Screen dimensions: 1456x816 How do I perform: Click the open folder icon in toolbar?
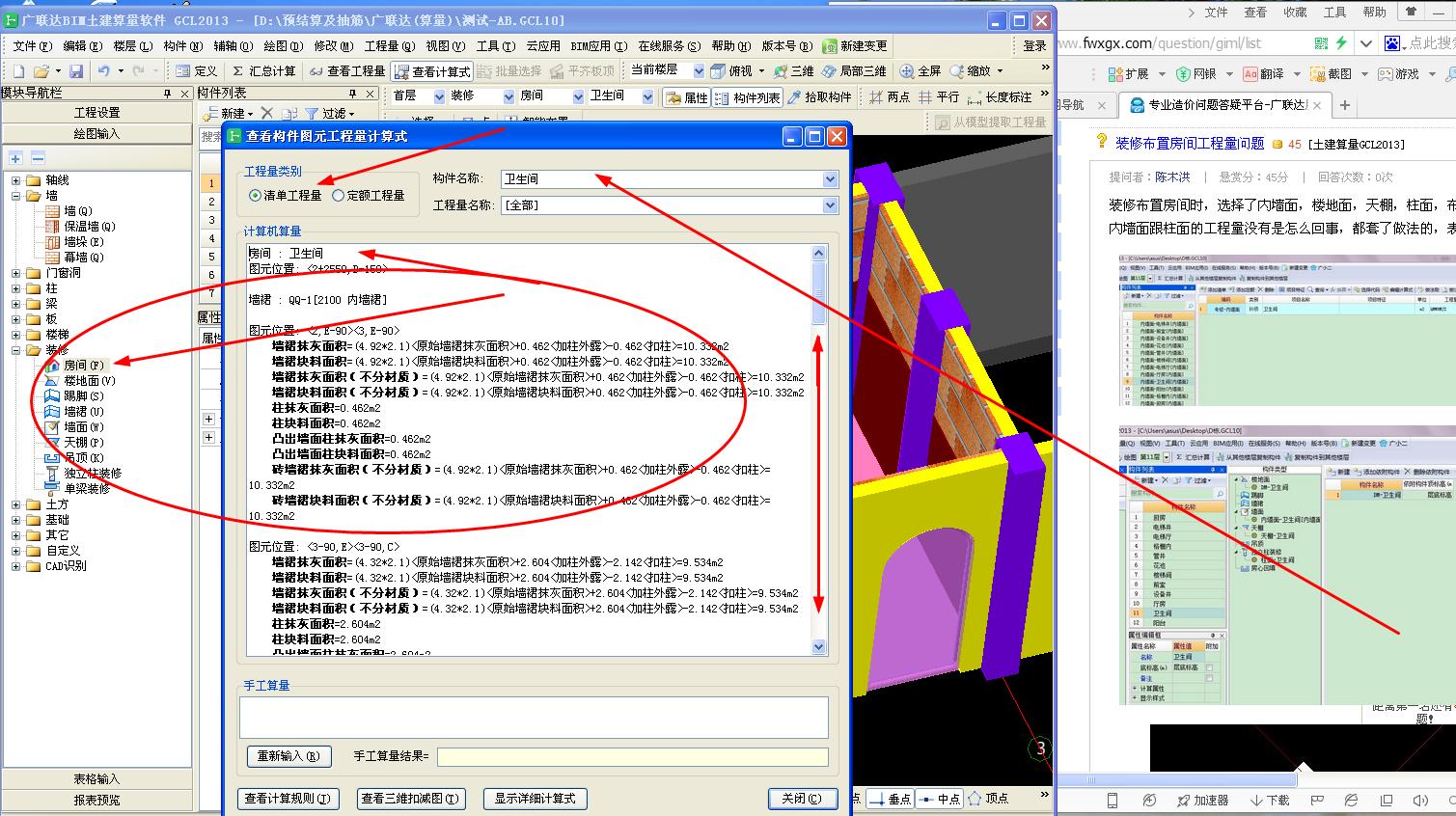[x=41, y=71]
